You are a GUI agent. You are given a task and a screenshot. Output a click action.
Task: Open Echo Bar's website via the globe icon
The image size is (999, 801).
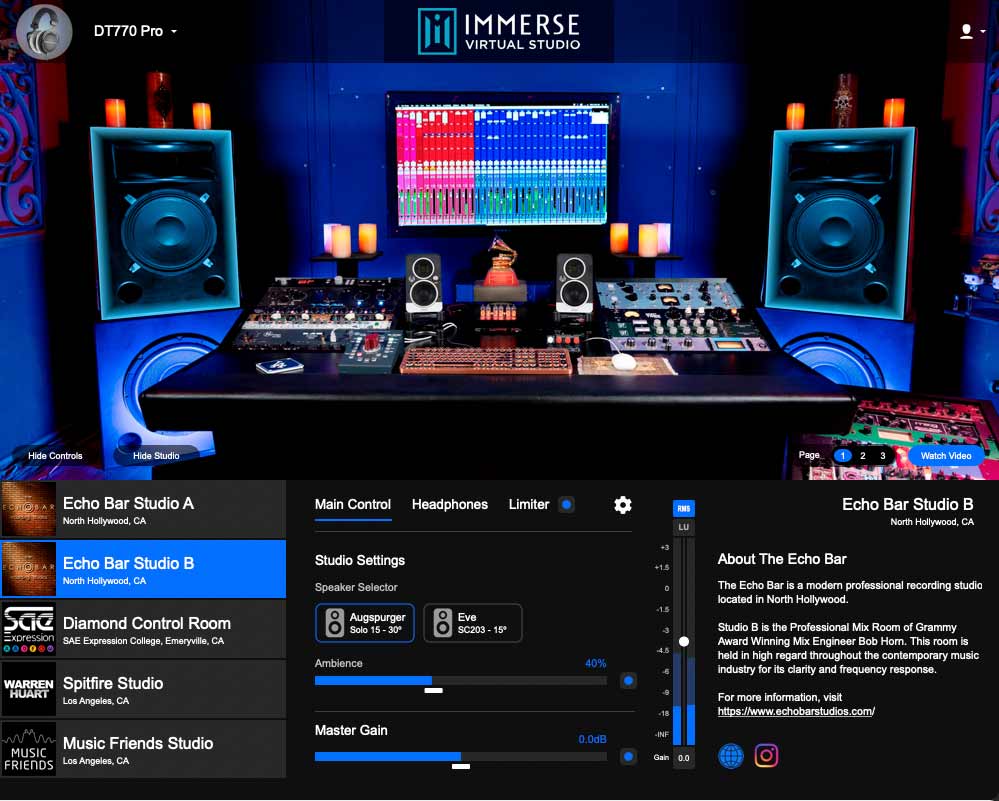tap(730, 755)
